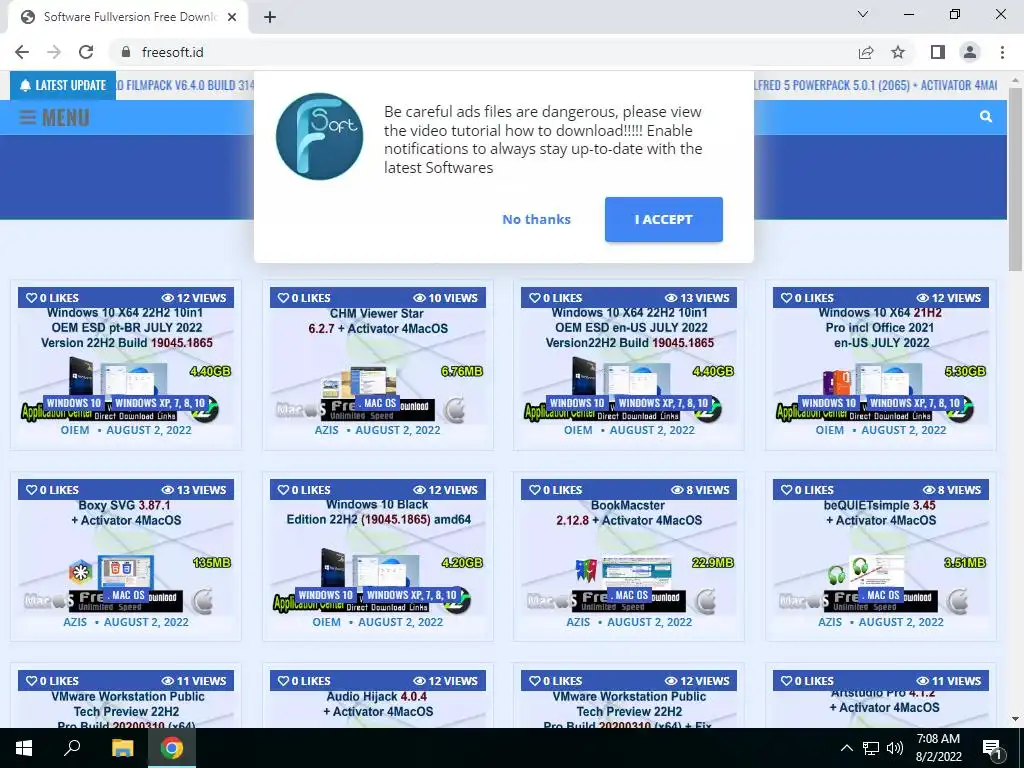The width and height of the screenshot is (1024, 768).
Task: Click the site search magnifier icon
Action: (x=986, y=117)
